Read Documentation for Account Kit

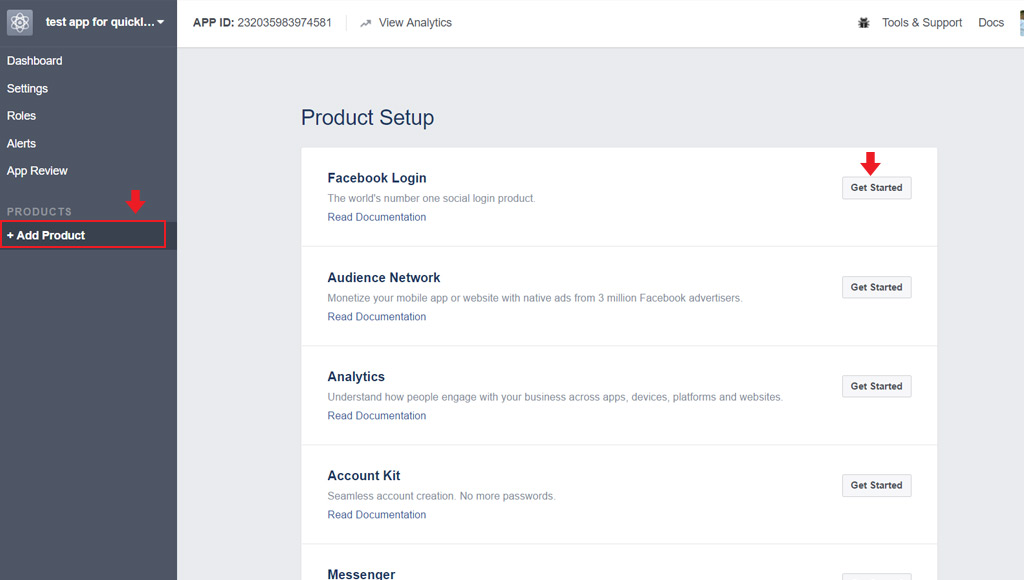tap(377, 515)
